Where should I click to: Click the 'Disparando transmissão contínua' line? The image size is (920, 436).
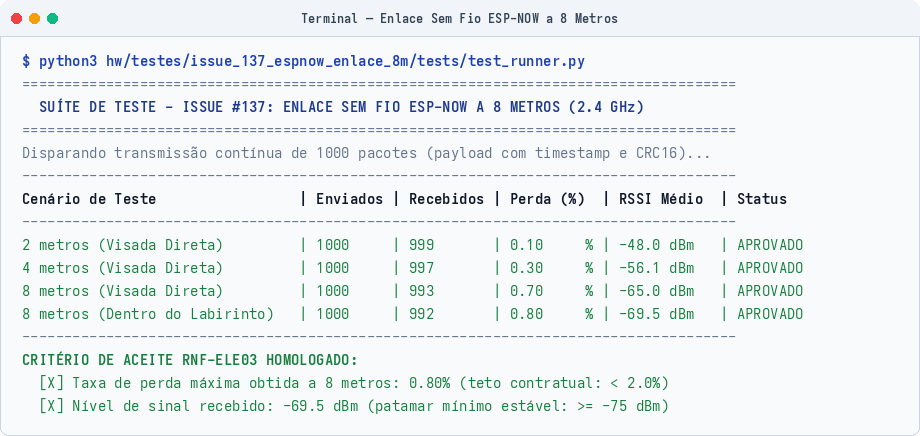point(367,153)
